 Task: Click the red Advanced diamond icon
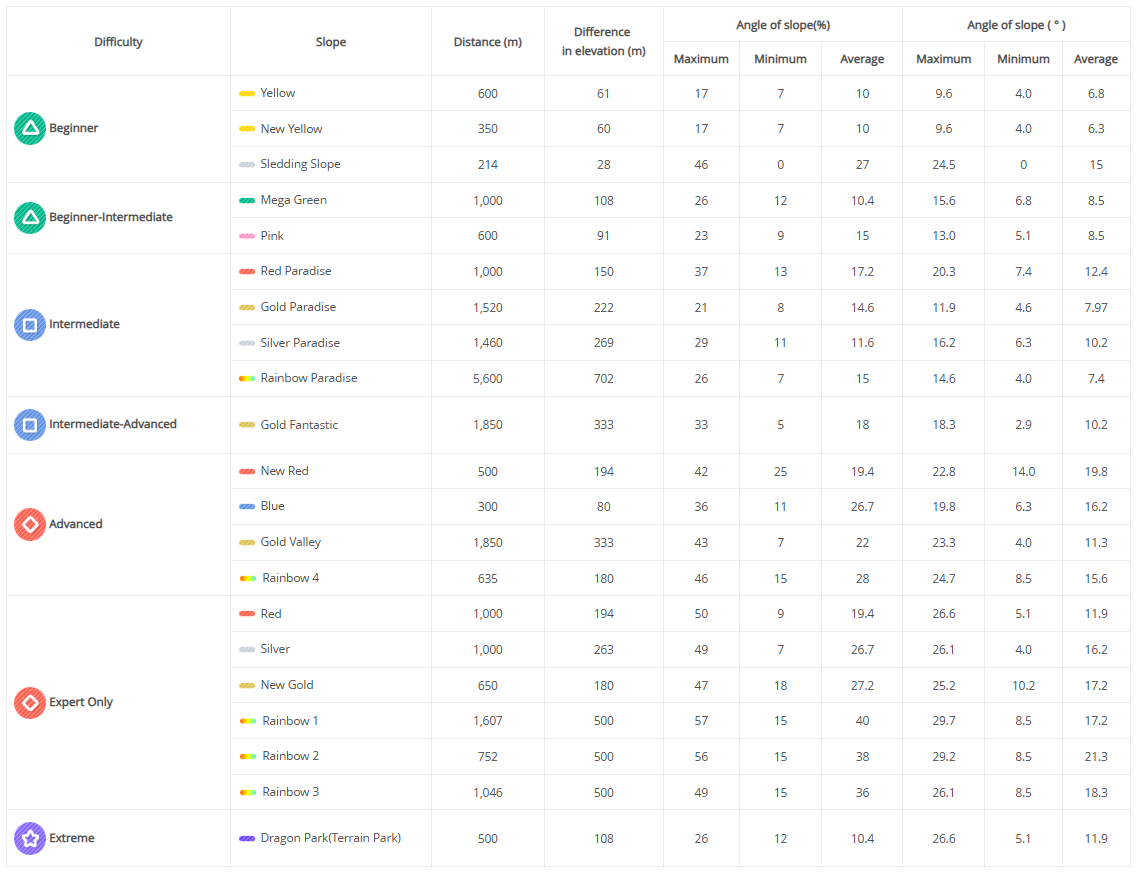point(30,524)
